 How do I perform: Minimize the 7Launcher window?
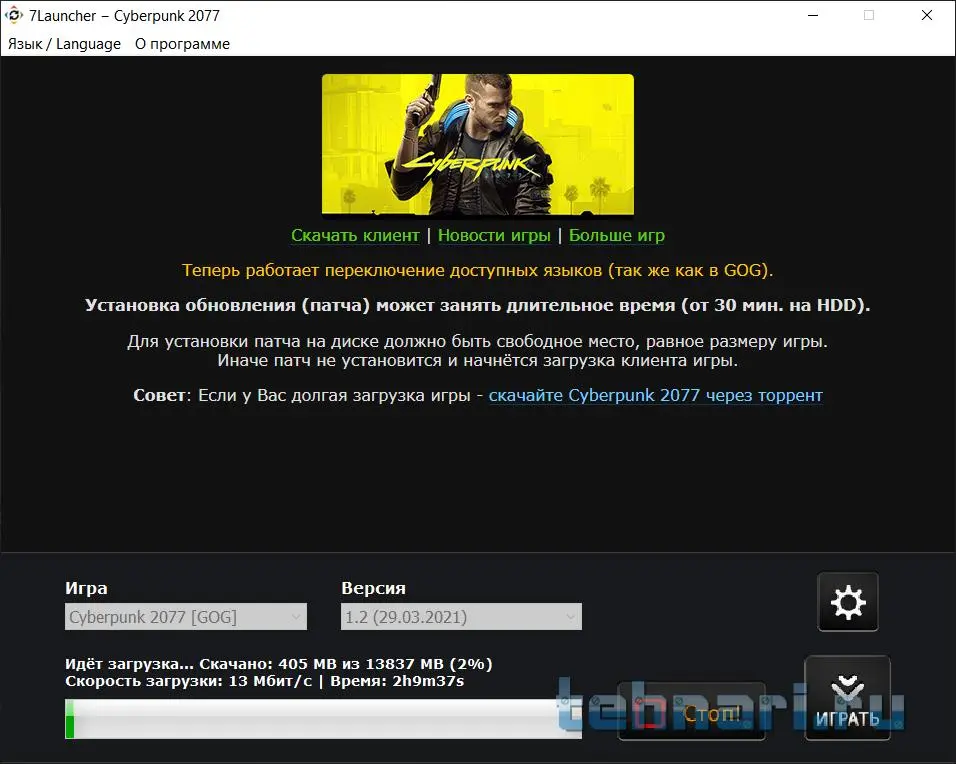tap(813, 15)
